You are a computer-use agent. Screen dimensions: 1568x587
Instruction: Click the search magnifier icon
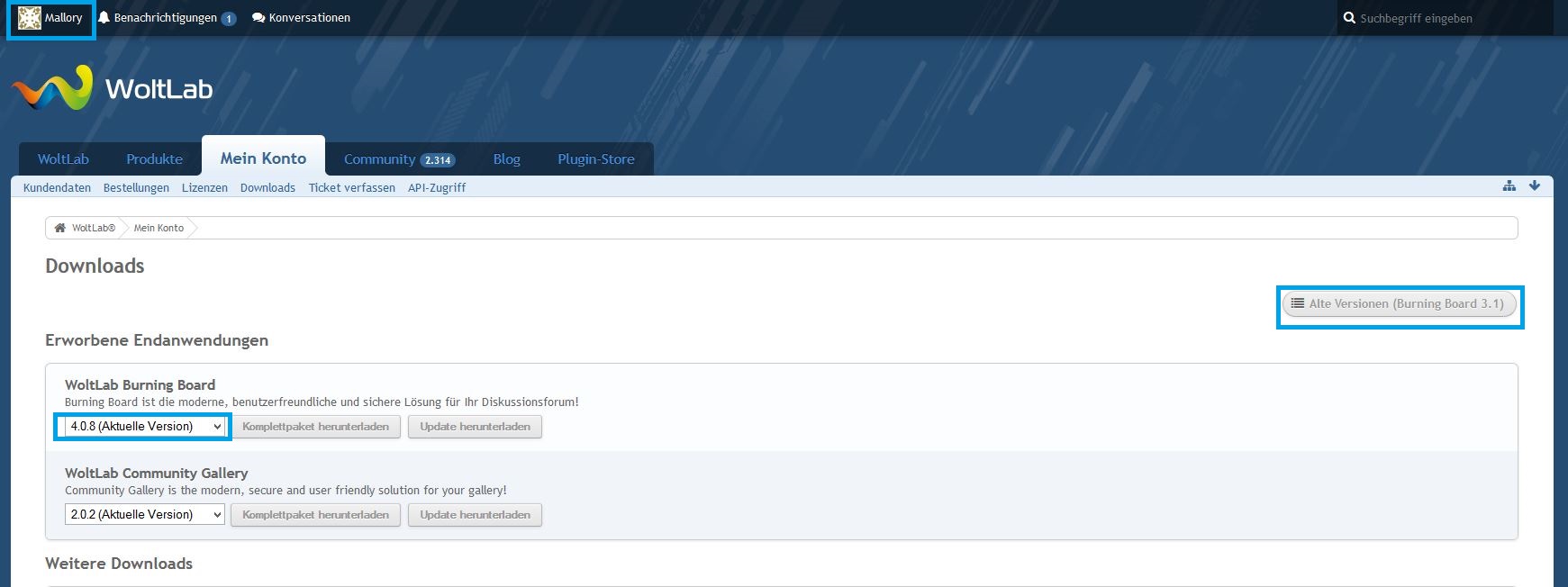(x=1349, y=18)
